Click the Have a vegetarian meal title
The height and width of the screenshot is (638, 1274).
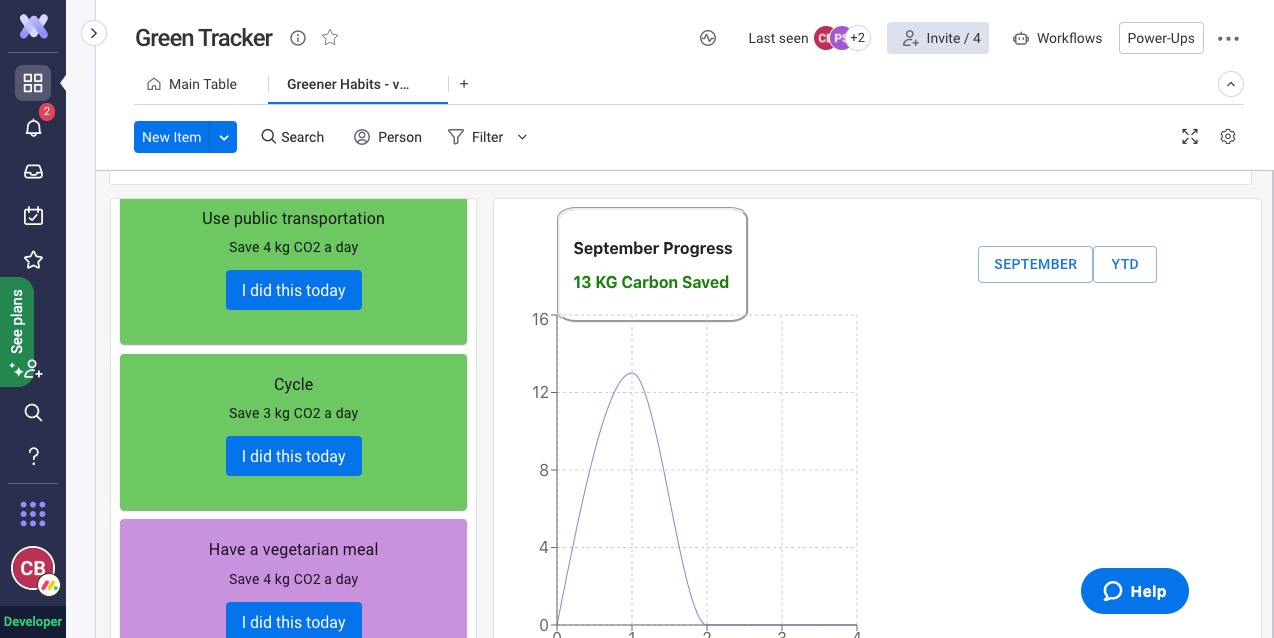(x=294, y=549)
